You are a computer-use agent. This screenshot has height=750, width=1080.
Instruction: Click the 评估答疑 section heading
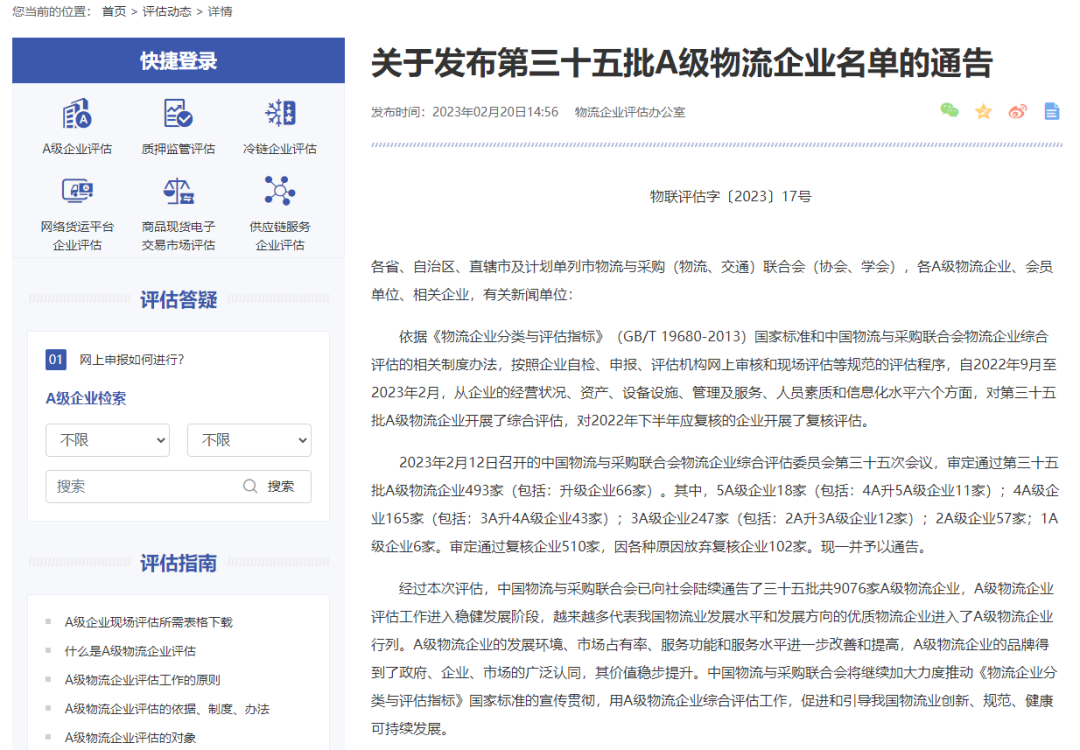coord(178,300)
